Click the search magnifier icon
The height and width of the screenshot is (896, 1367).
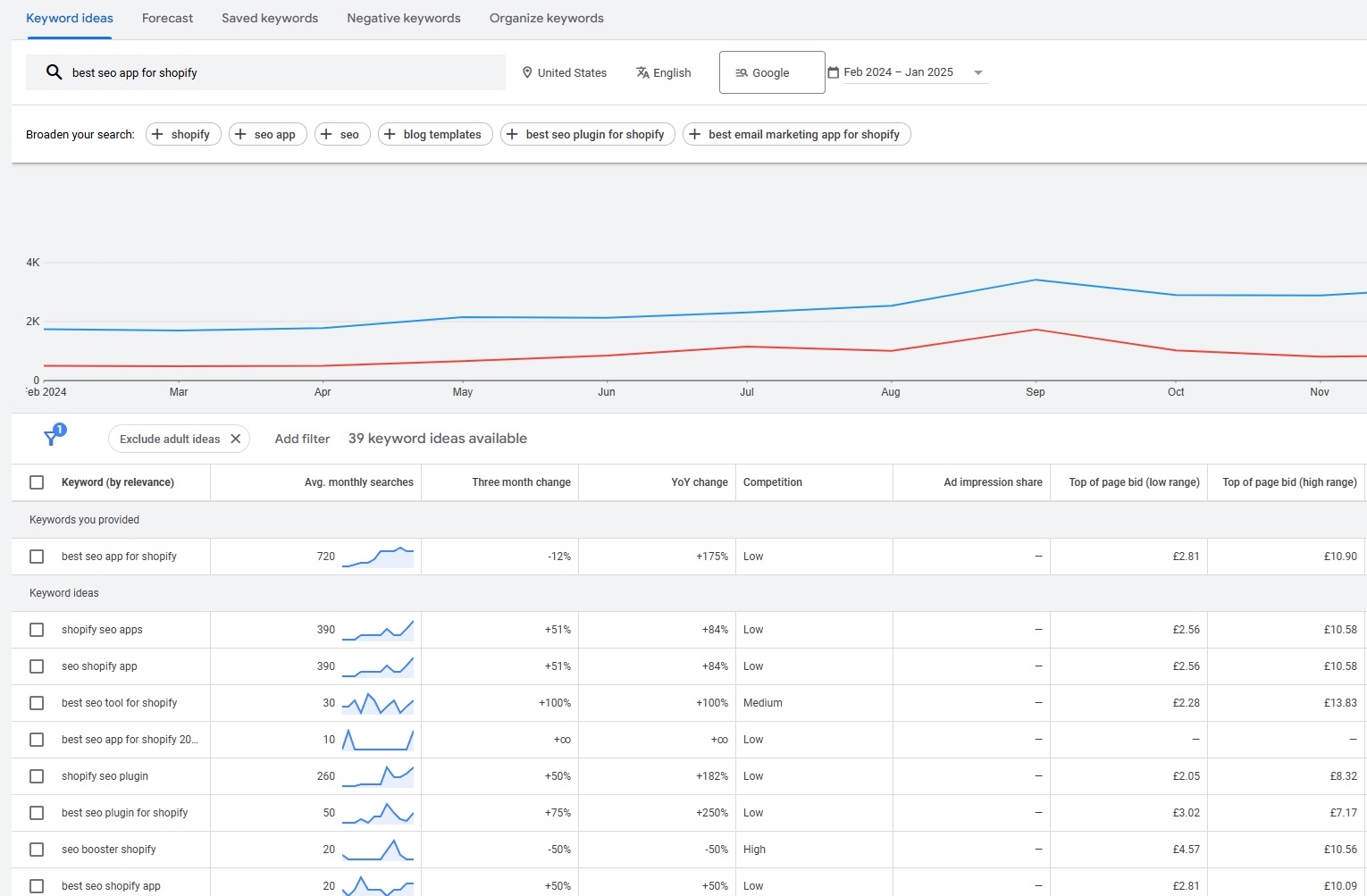[x=54, y=72]
